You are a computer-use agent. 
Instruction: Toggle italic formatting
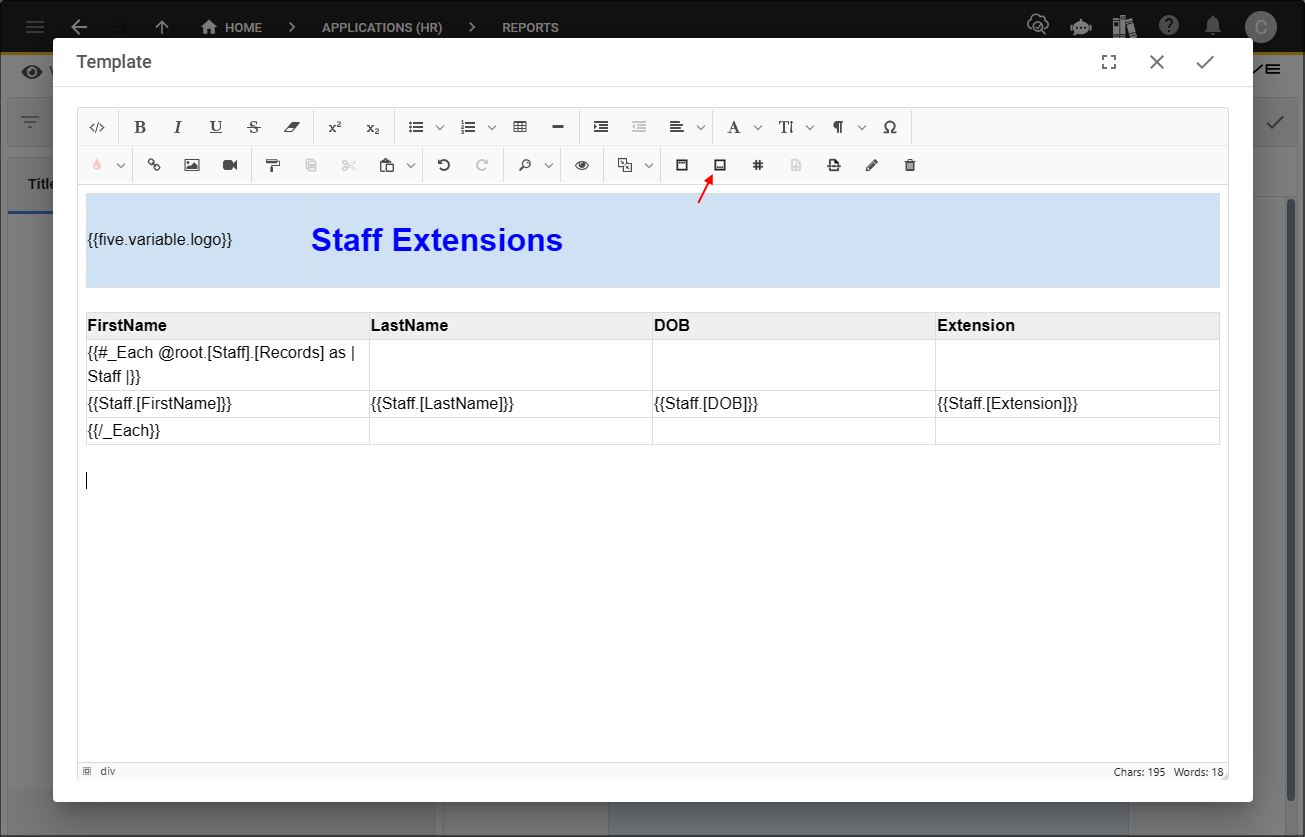[177, 127]
